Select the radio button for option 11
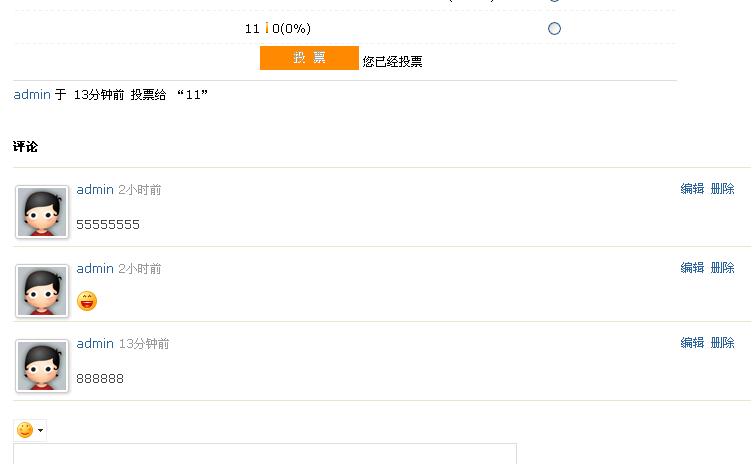The width and height of the screenshot is (754, 464). click(554, 29)
